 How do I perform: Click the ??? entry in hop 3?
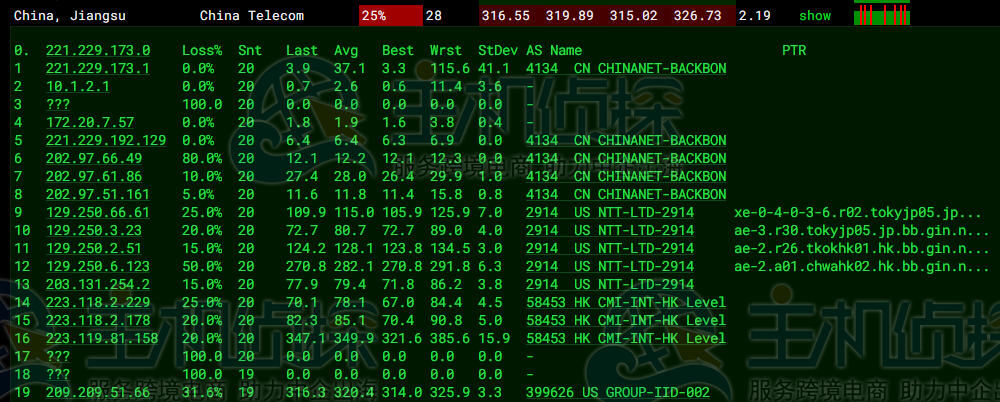(x=58, y=104)
